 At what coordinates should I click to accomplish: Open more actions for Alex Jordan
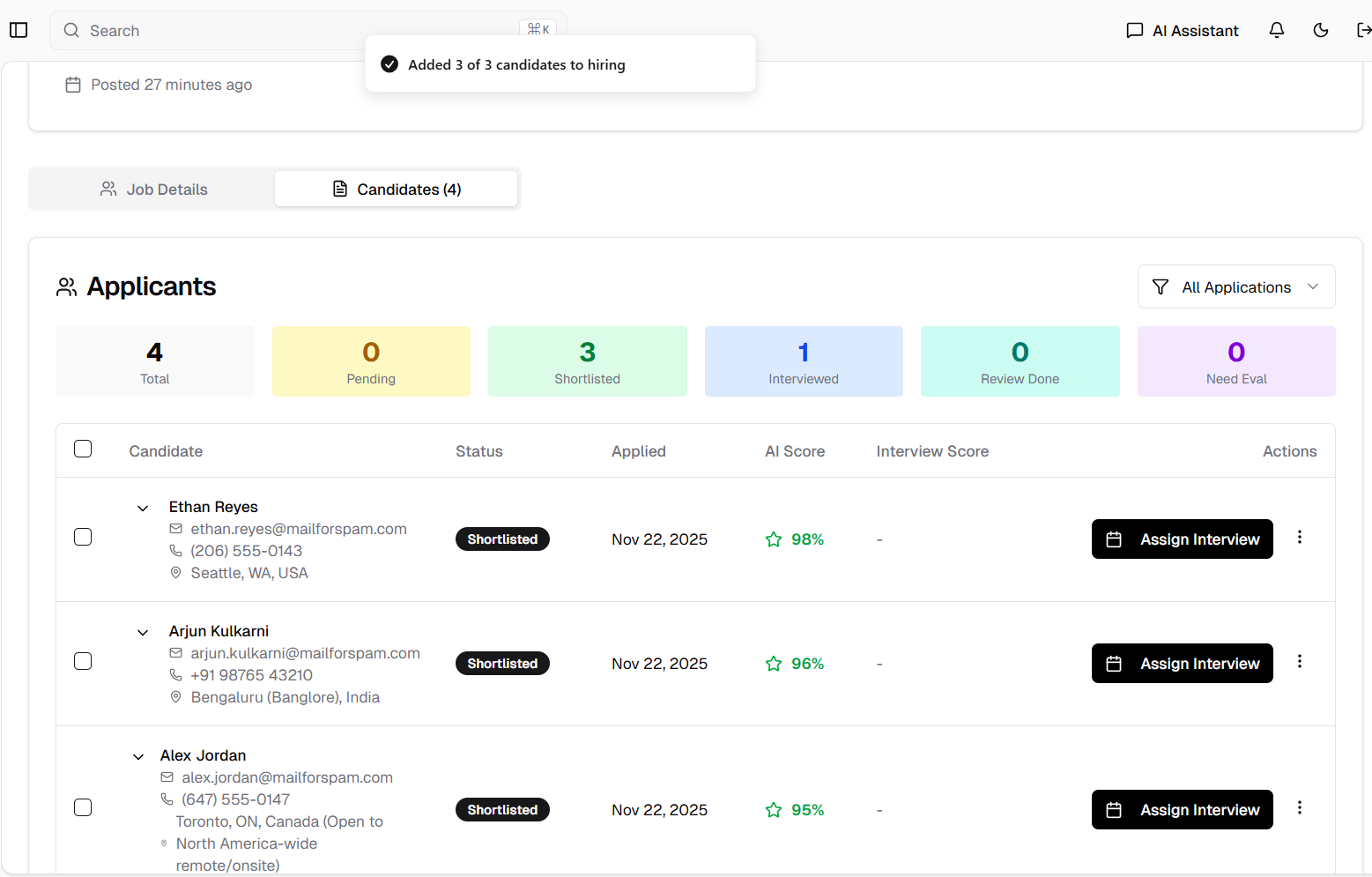[1299, 808]
